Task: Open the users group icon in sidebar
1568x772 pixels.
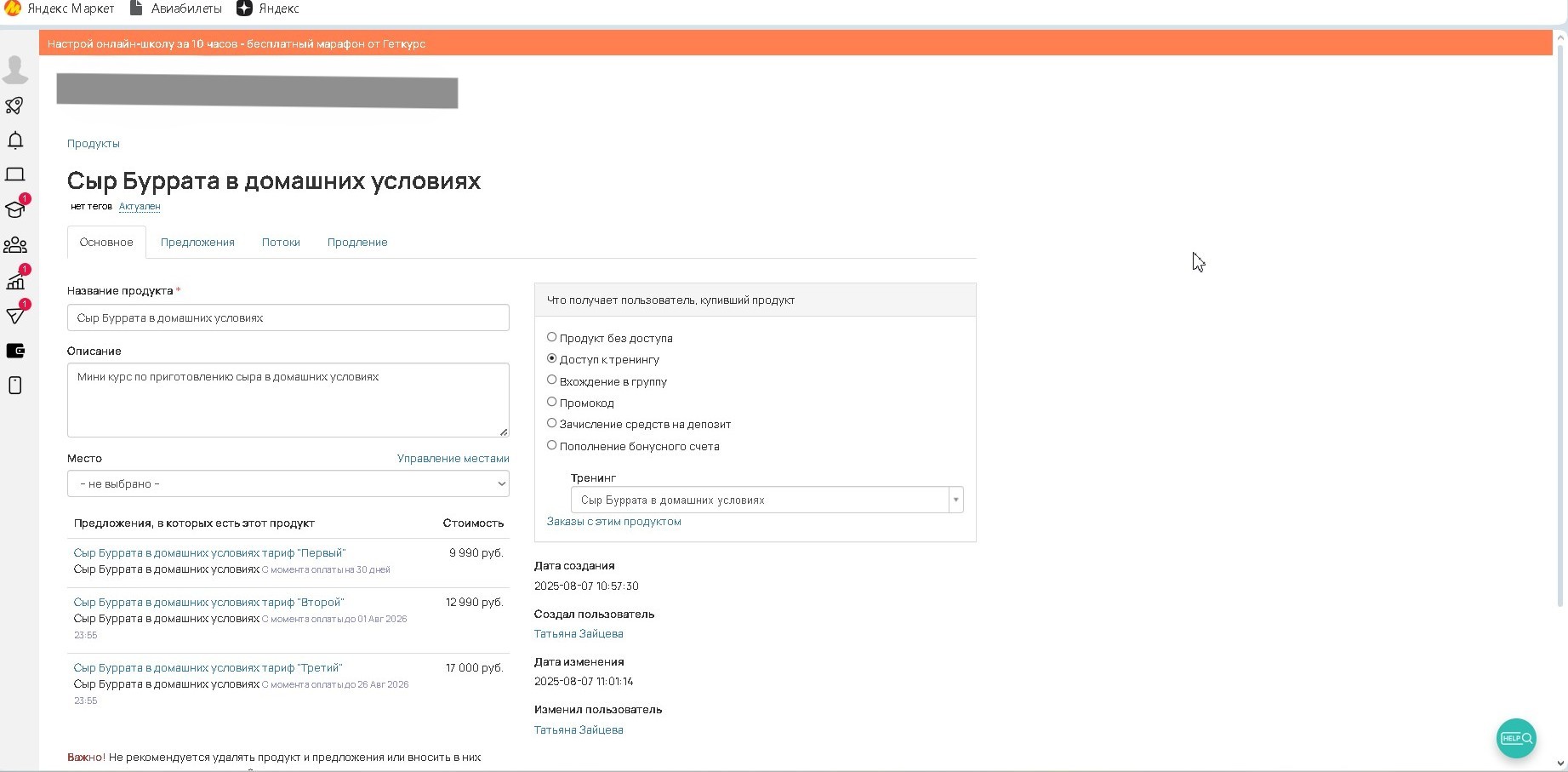Action: click(15, 245)
